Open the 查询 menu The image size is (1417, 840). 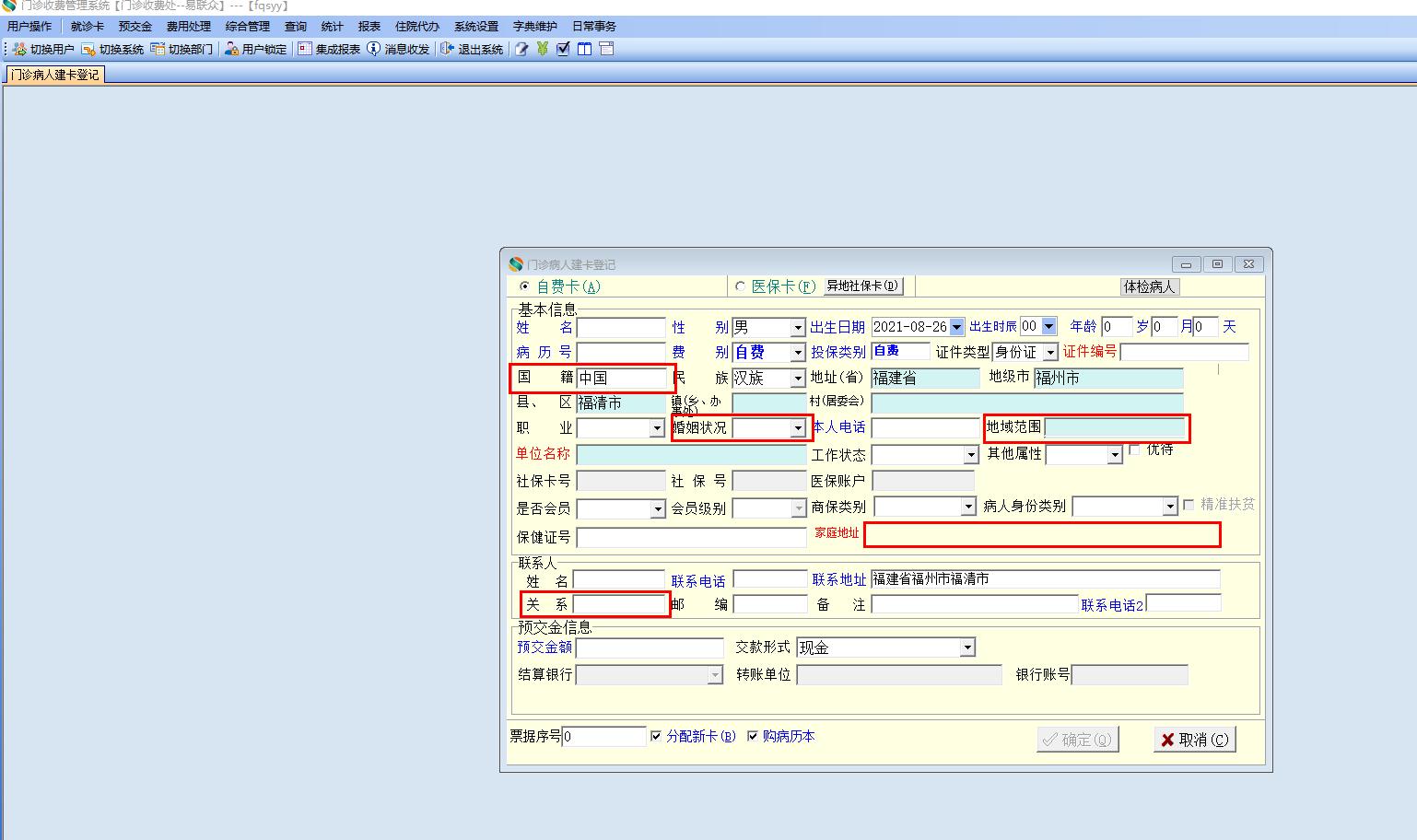[296, 27]
